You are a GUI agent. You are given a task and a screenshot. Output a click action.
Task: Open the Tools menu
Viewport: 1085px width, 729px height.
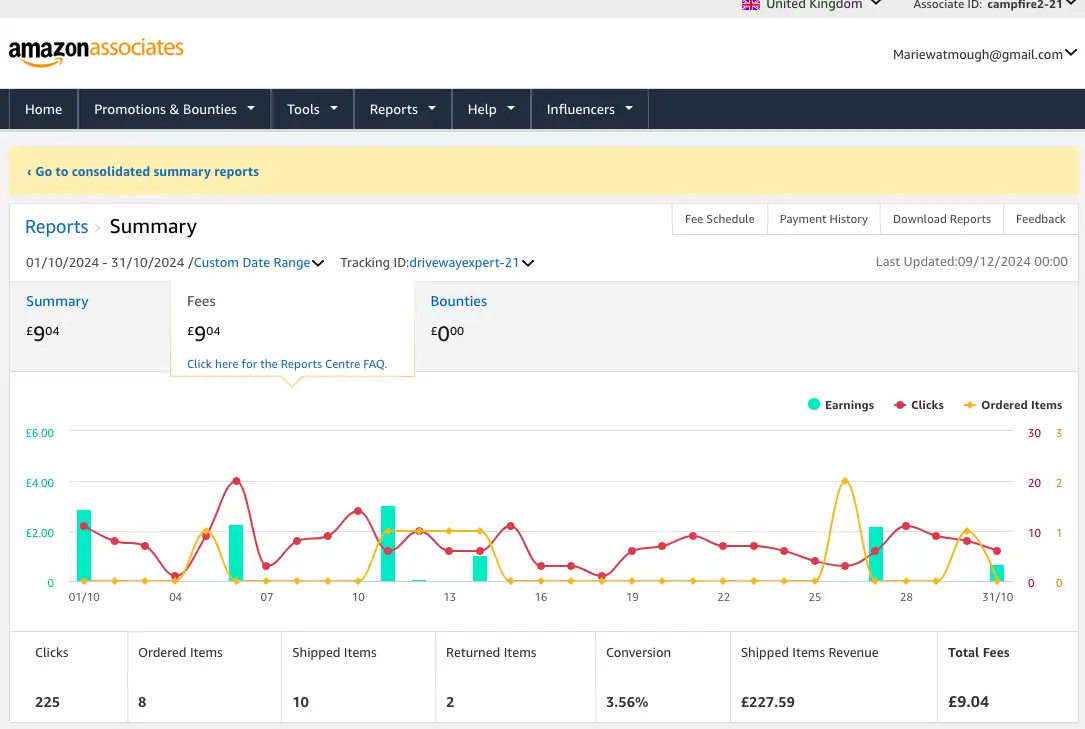point(312,109)
